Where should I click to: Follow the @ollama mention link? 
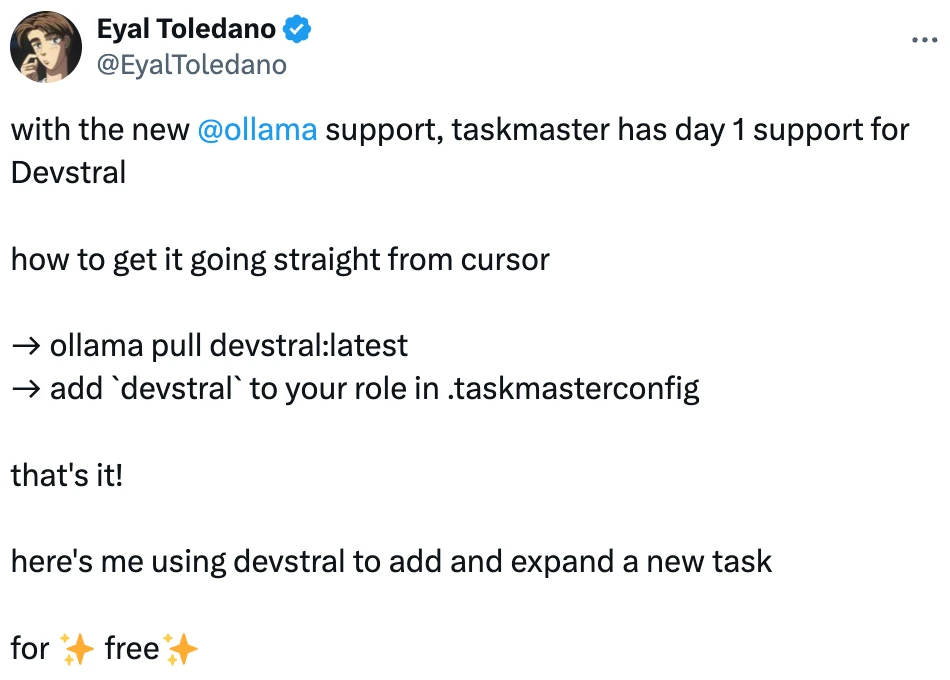(x=257, y=130)
